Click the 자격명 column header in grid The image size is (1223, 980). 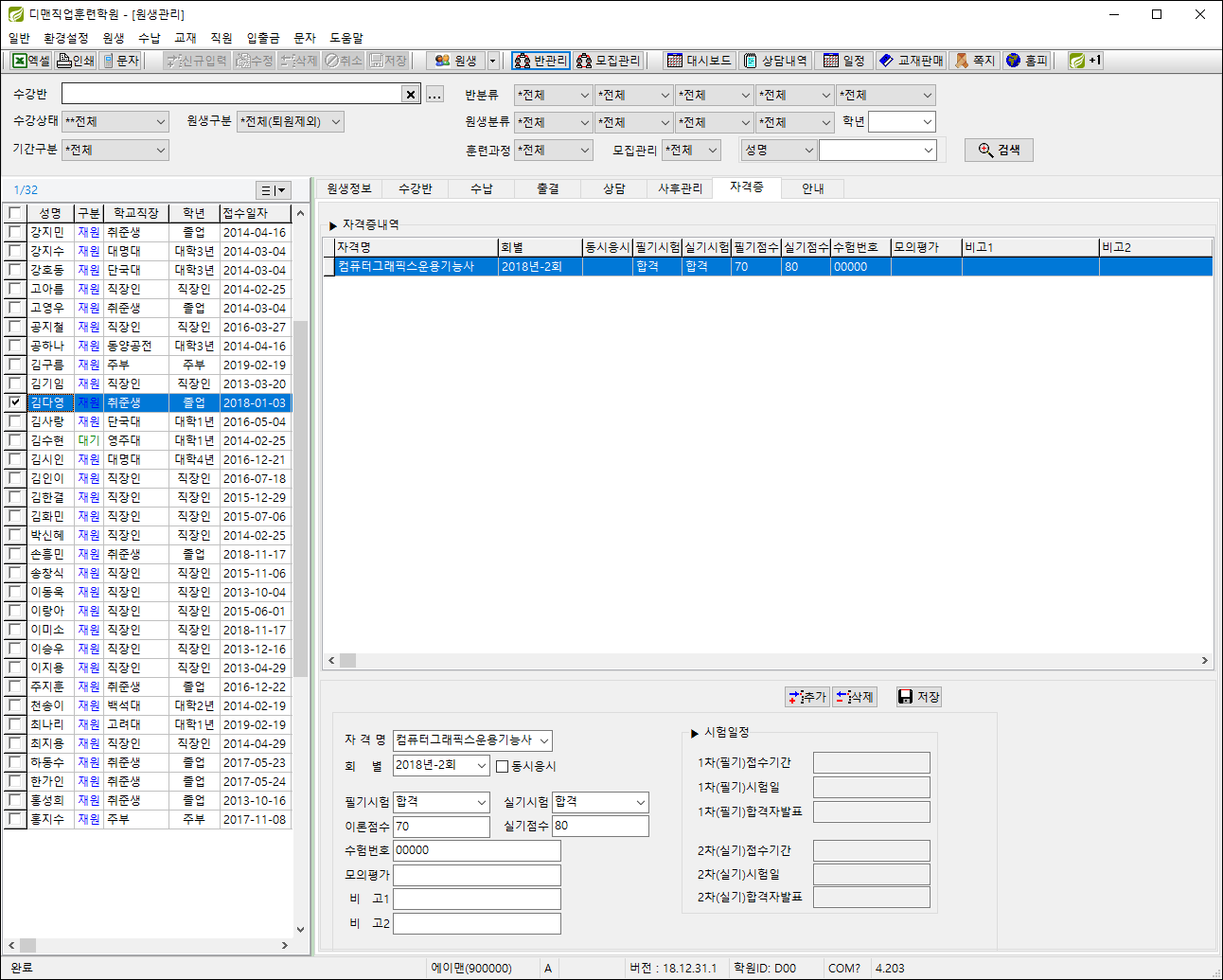[417, 247]
